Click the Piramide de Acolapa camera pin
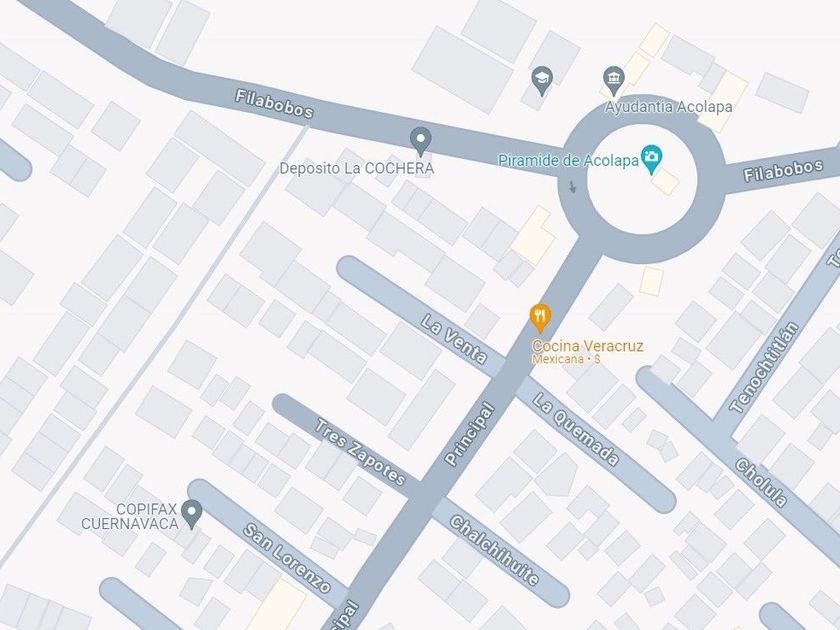 point(651,159)
